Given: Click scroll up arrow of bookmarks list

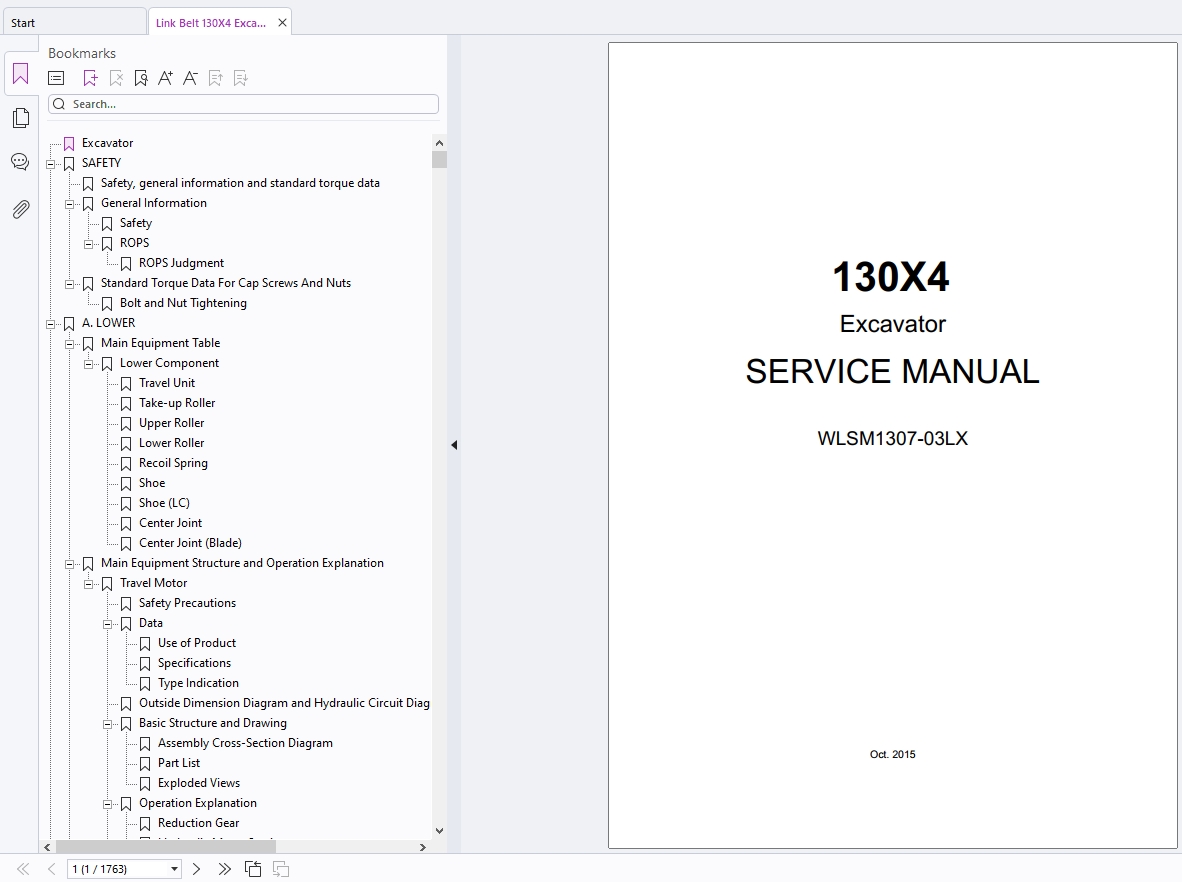Looking at the screenshot, I should (439, 143).
